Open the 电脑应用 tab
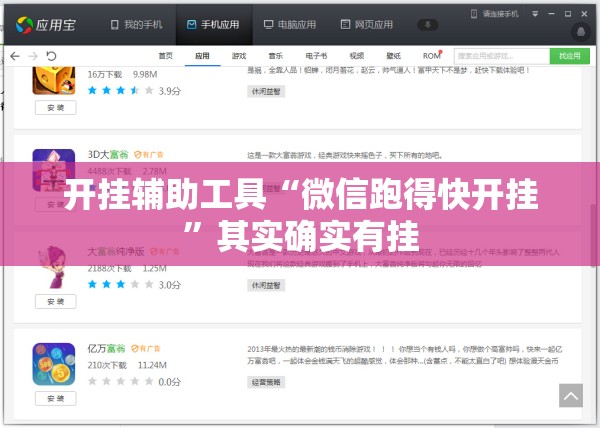 290,25
